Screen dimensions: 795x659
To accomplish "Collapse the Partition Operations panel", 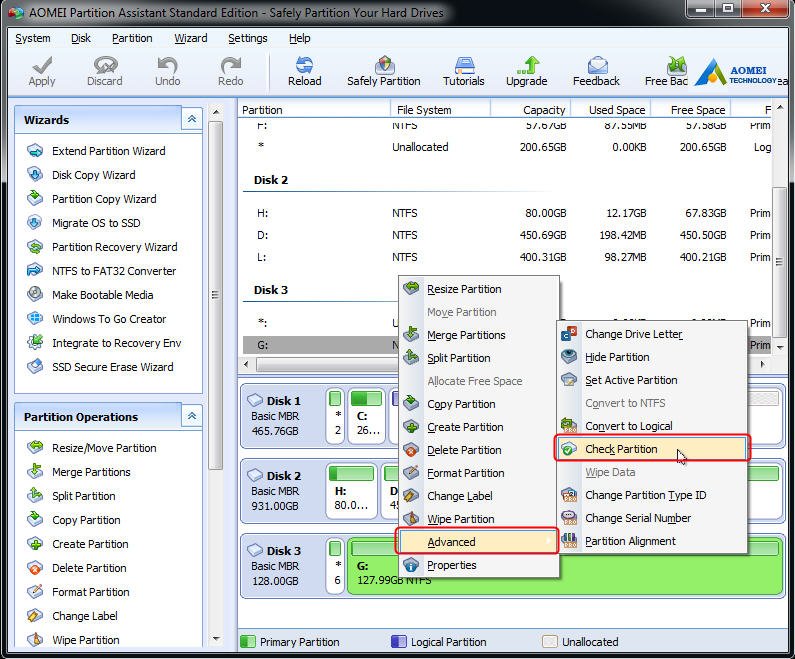I will (192, 416).
